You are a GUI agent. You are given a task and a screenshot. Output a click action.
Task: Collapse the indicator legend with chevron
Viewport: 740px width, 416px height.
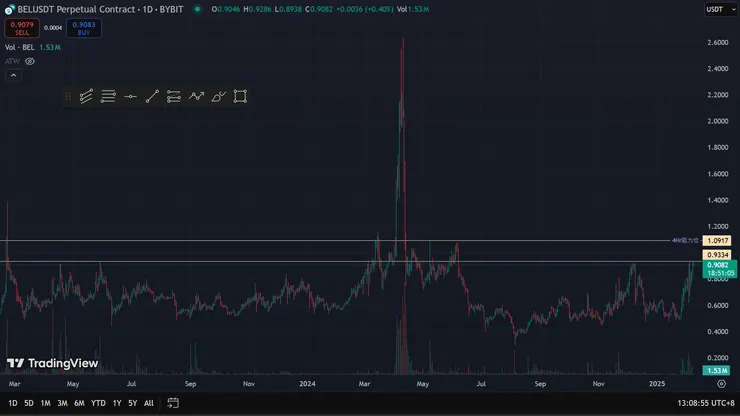coord(13,76)
